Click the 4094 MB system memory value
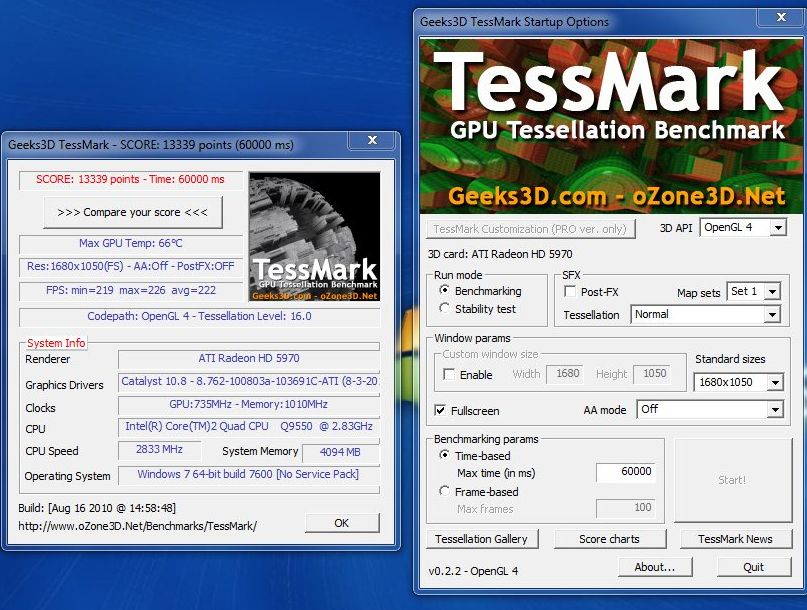The image size is (807, 610). pyautogui.click(x=340, y=452)
